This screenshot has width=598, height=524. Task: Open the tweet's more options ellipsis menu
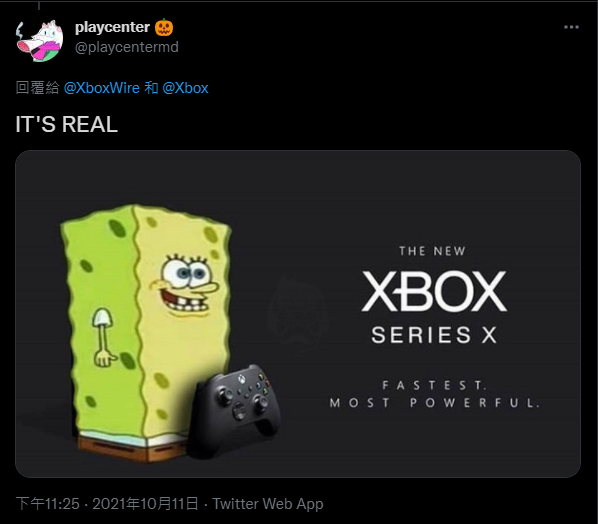(571, 27)
